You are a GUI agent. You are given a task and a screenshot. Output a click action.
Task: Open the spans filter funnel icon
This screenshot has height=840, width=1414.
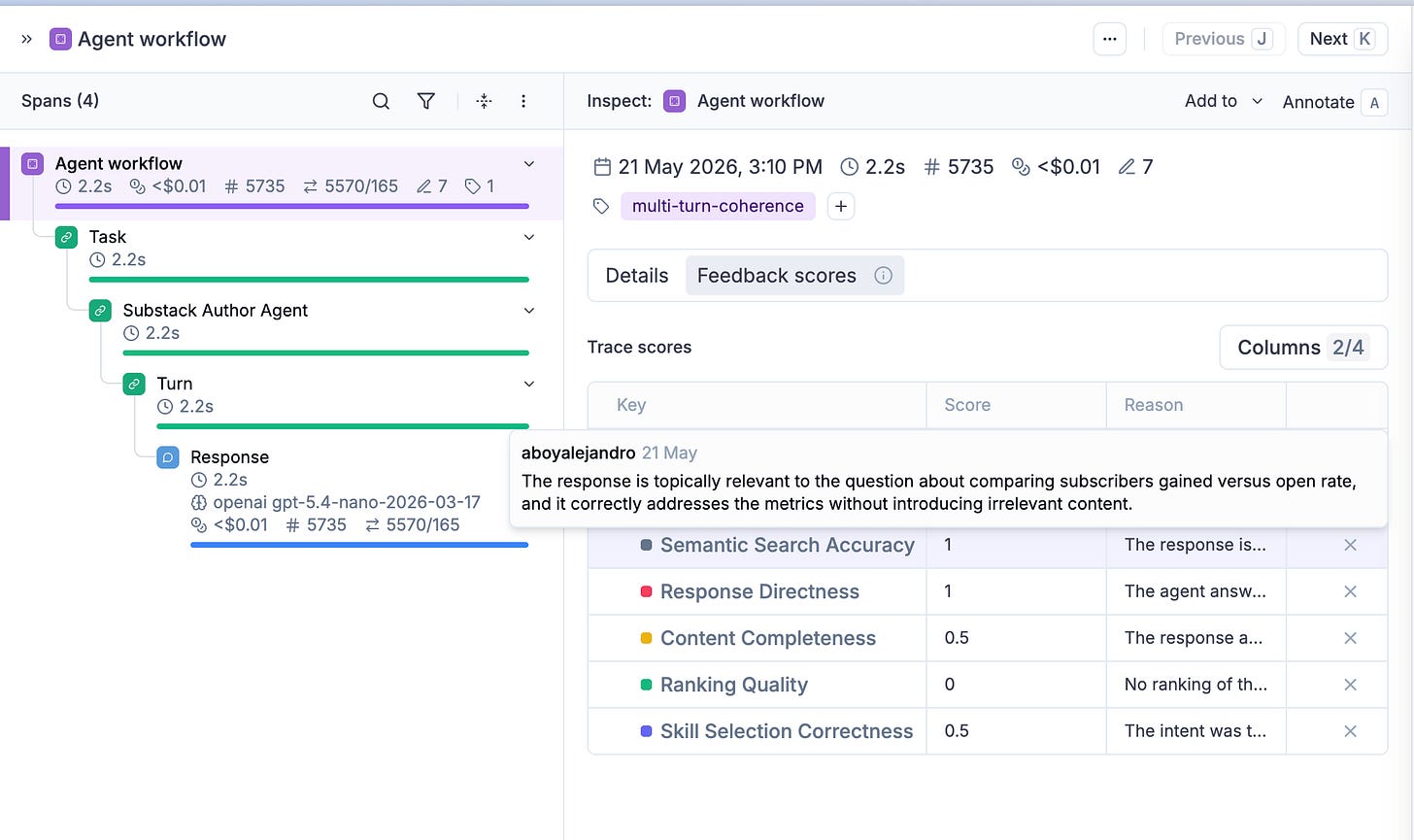pos(425,101)
